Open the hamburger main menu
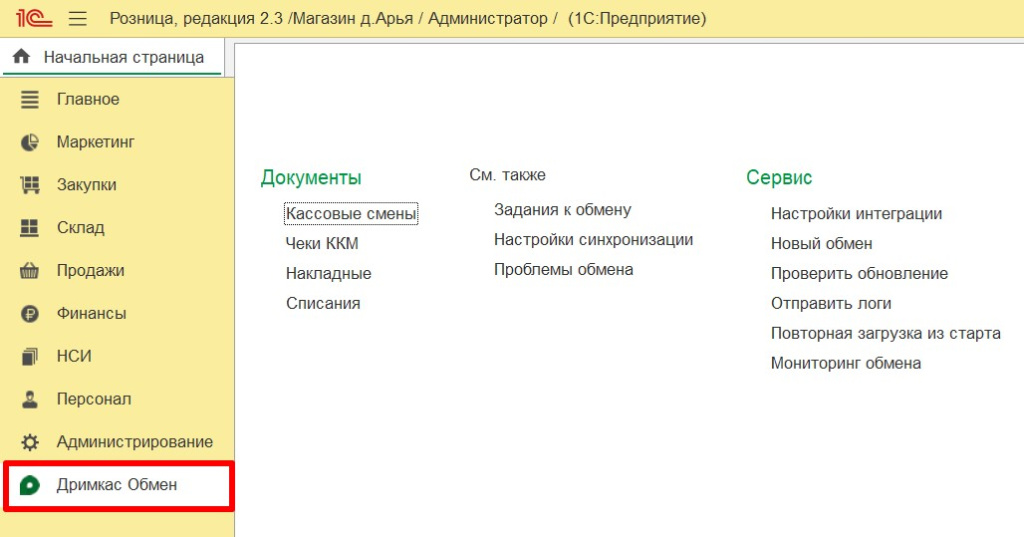 tap(78, 19)
